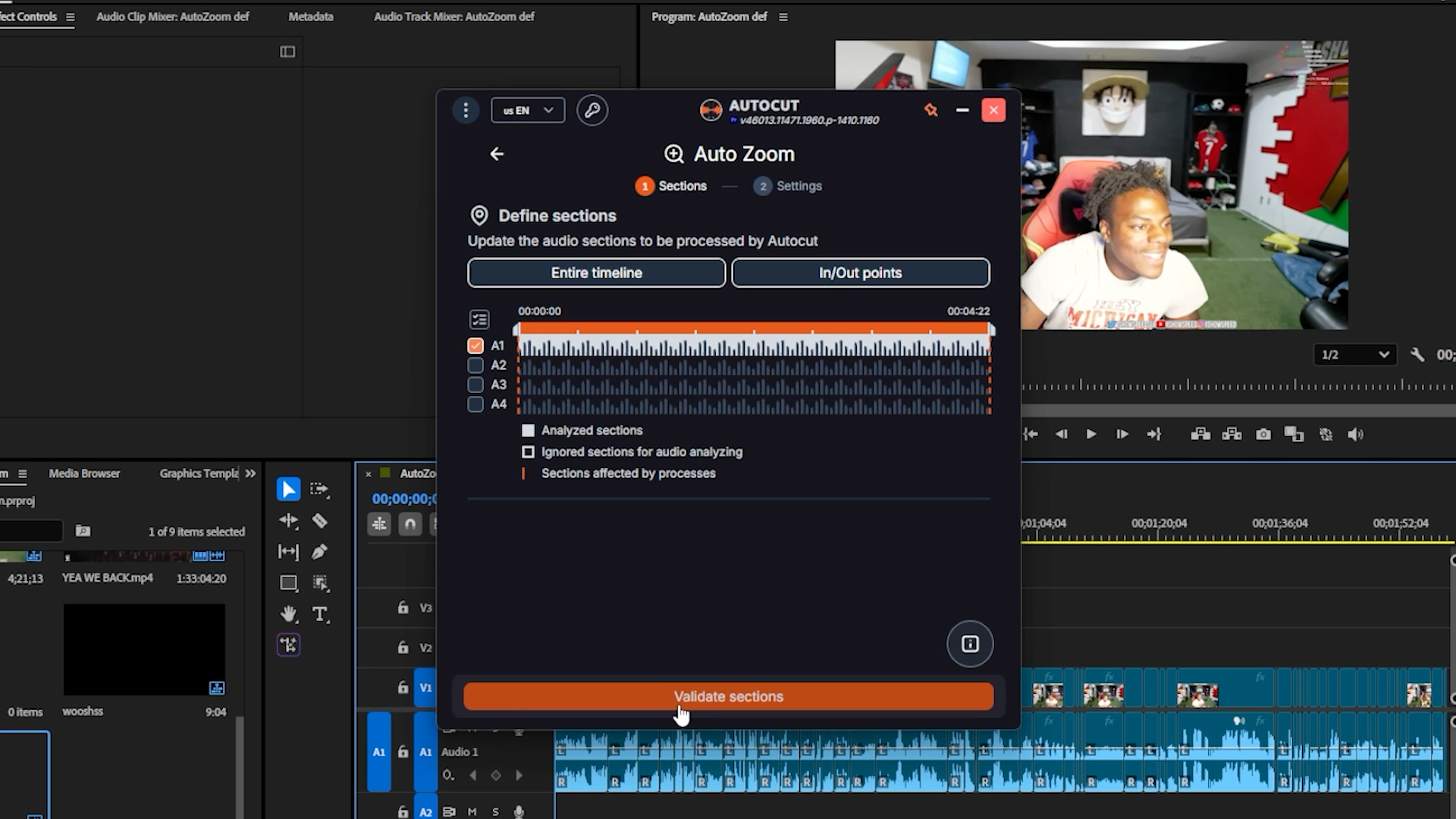
Task: Select the Slip tool
Action: (288, 551)
